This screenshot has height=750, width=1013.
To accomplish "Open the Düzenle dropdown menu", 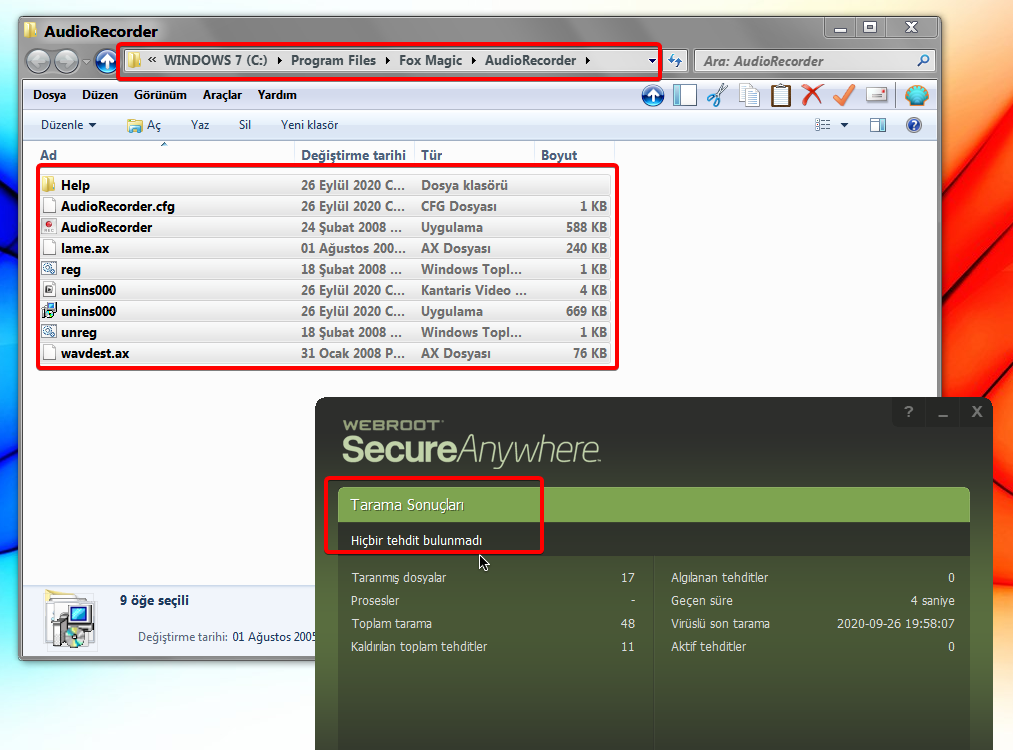I will coord(68,125).
